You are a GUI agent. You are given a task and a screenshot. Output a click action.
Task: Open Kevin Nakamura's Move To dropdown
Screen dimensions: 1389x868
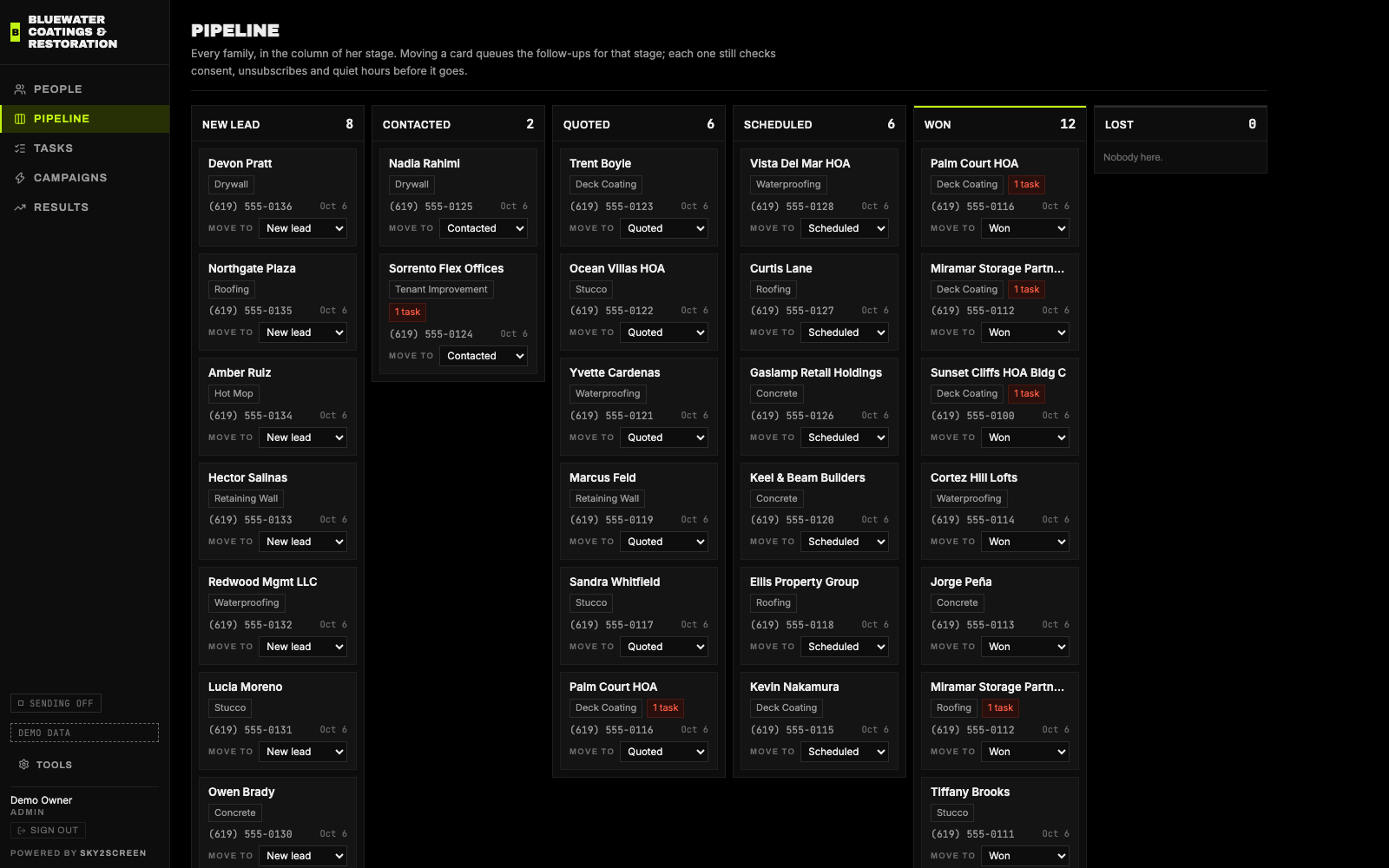pos(845,752)
